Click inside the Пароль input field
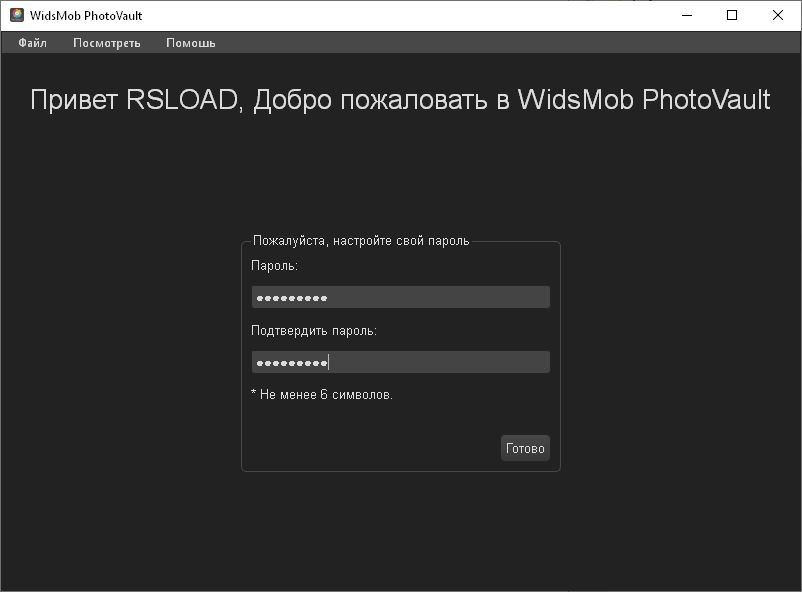Viewport: 802px width, 592px height. tap(400, 296)
